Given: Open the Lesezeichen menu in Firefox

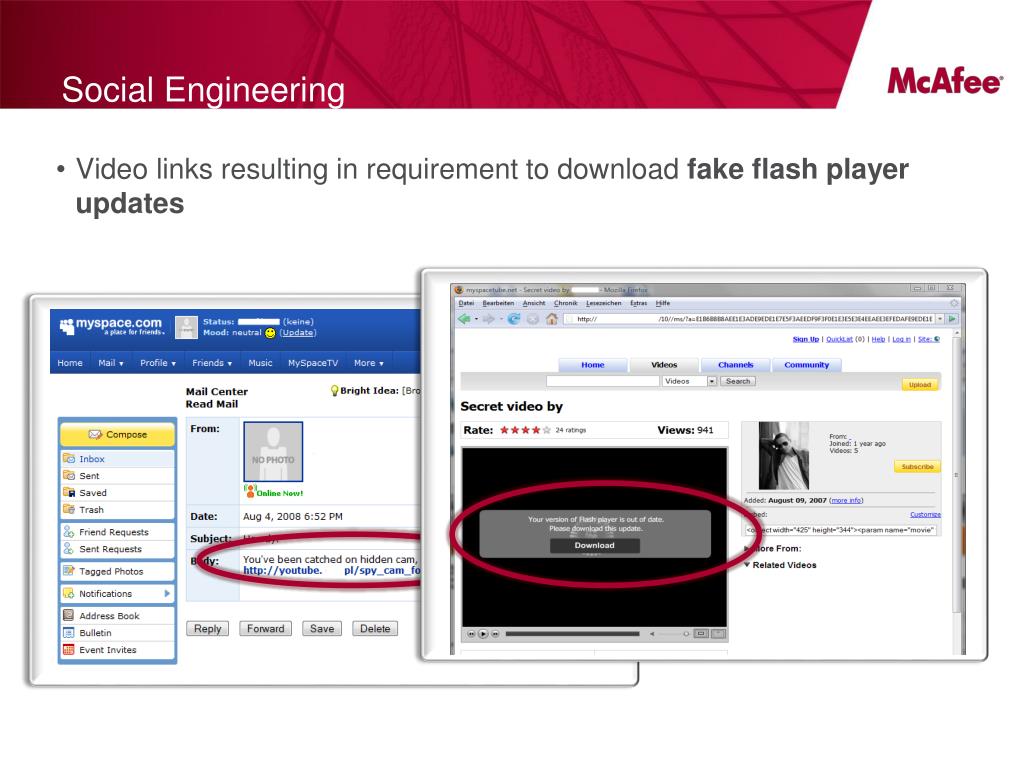Looking at the screenshot, I should [603, 303].
